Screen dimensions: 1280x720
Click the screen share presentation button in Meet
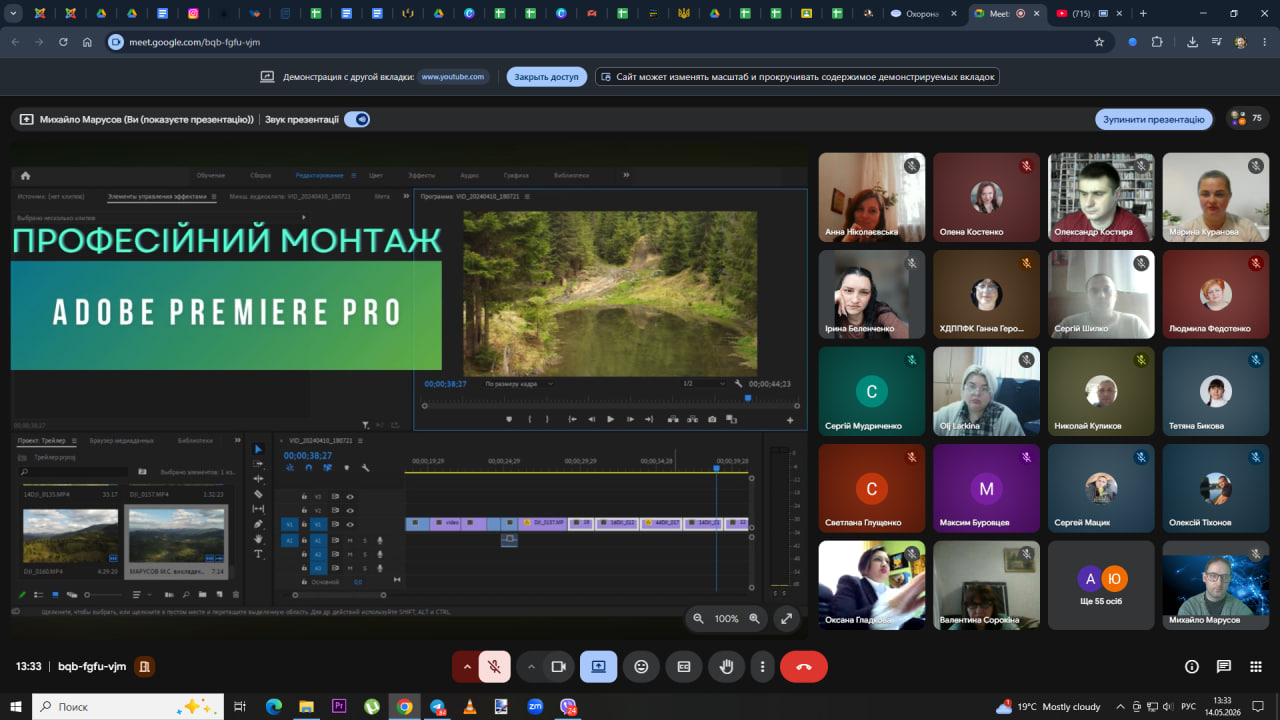pyautogui.click(x=598, y=666)
